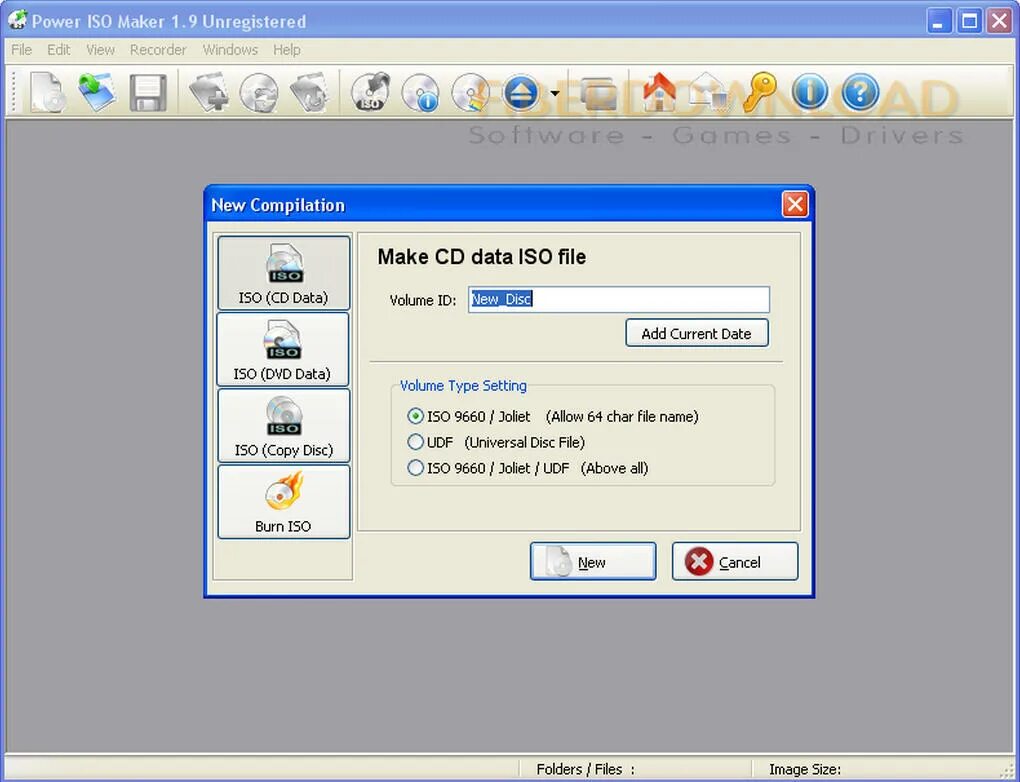Open the Recorder menu
The width and height of the screenshot is (1020, 782).
(158, 49)
